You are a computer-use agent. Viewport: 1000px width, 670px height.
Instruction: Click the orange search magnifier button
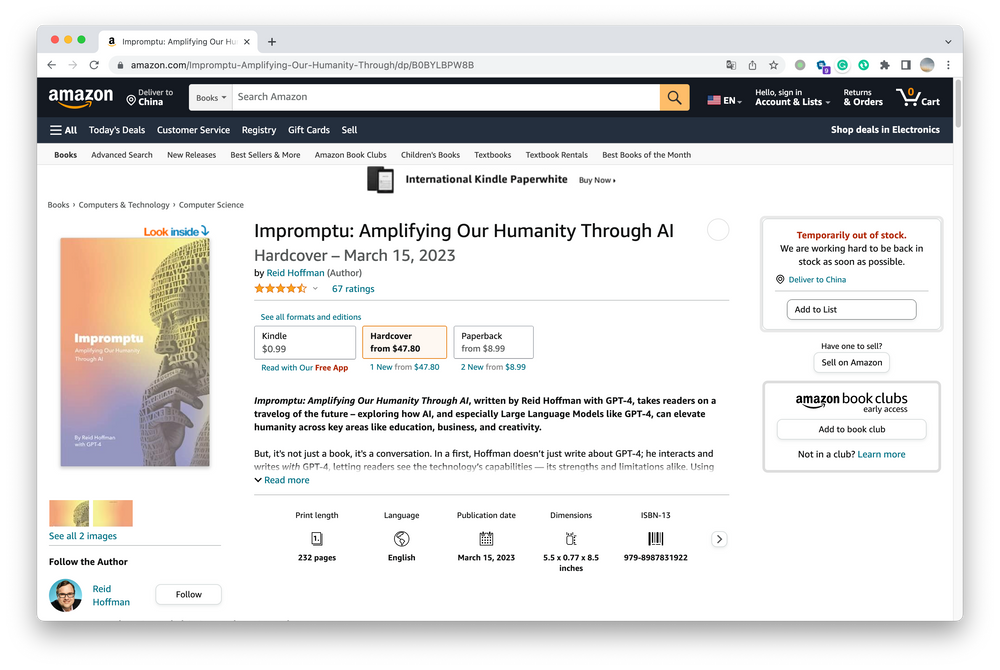tap(674, 98)
